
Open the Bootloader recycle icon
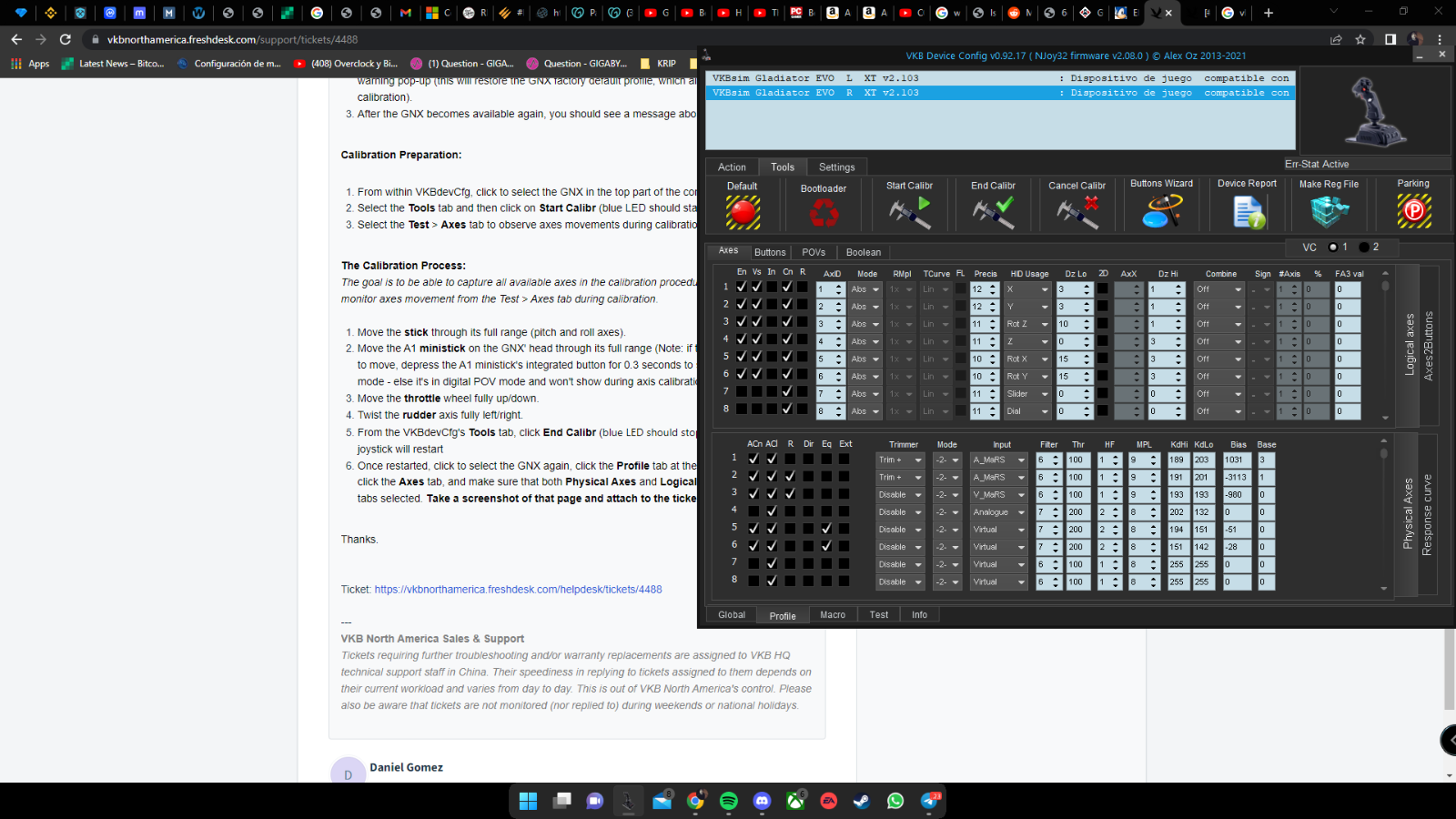coord(824,214)
